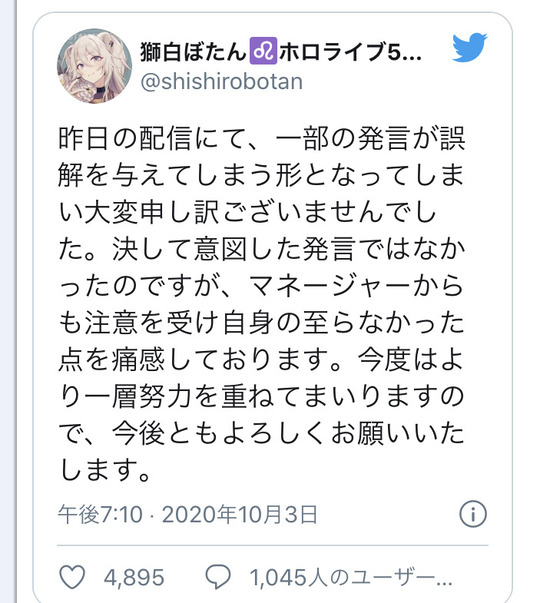Open 獅白ぼたん profile avatar picture
Image resolution: width=550 pixels, height=603 pixels.
point(95,66)
